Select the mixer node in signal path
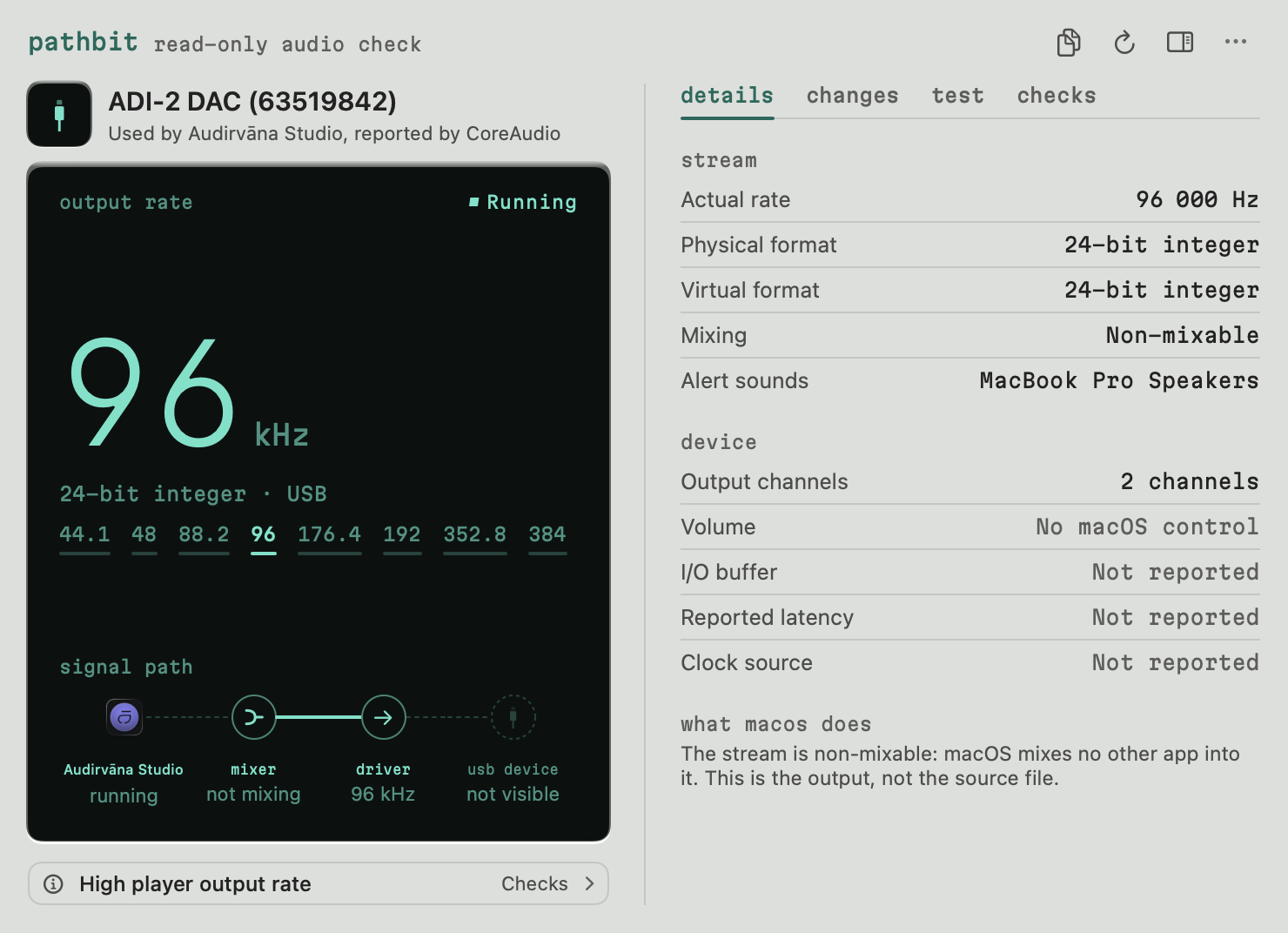The height and width of the screenshot is (933, 1288). [x=253, y=717]
